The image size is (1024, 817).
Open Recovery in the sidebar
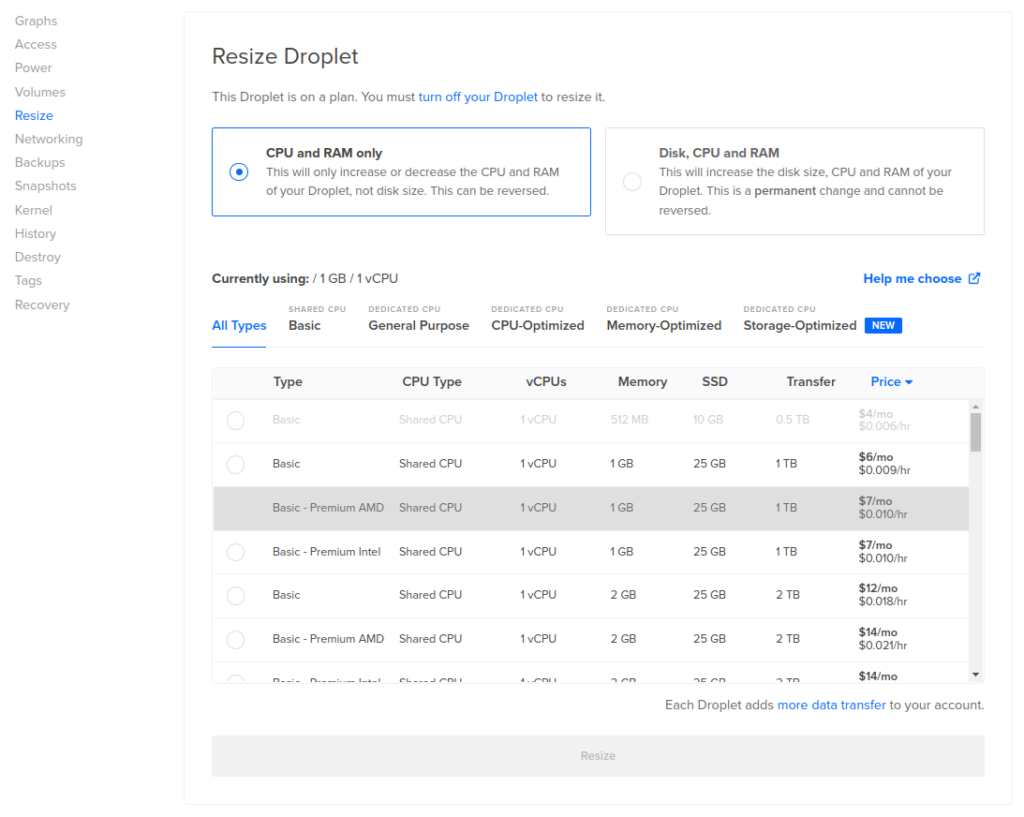click(x=42, y=305)
